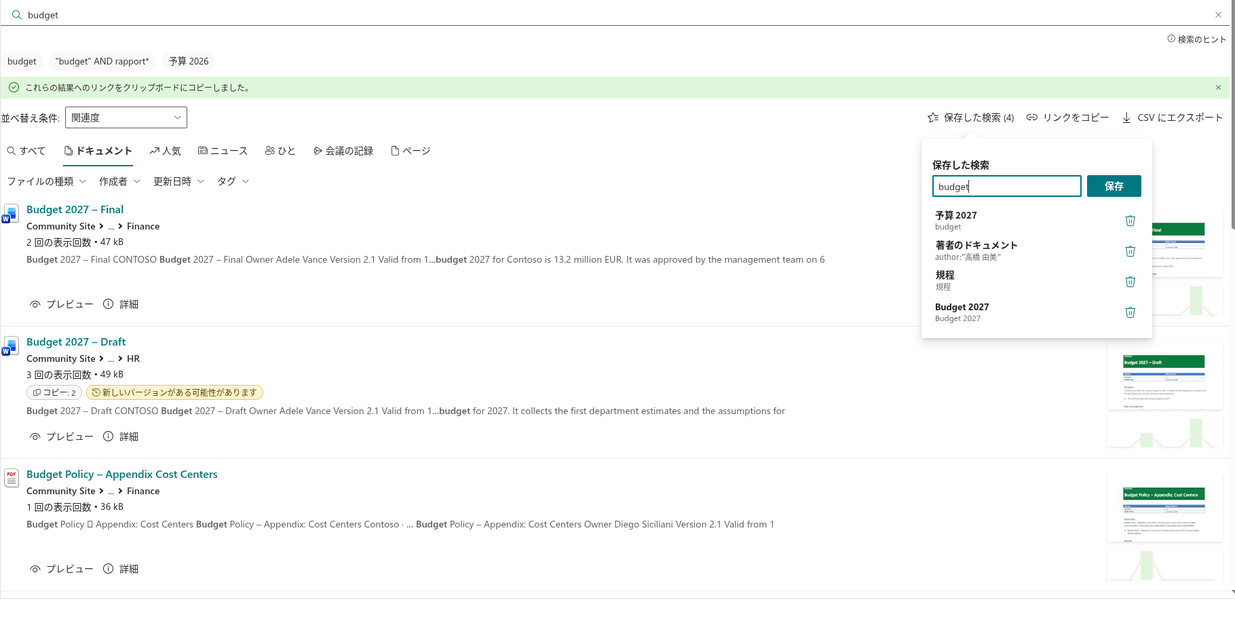Open the 並べ替え条件 関連度 sort dropdown
This screenshot has width=1235, height=630.
tap(126, 117)
